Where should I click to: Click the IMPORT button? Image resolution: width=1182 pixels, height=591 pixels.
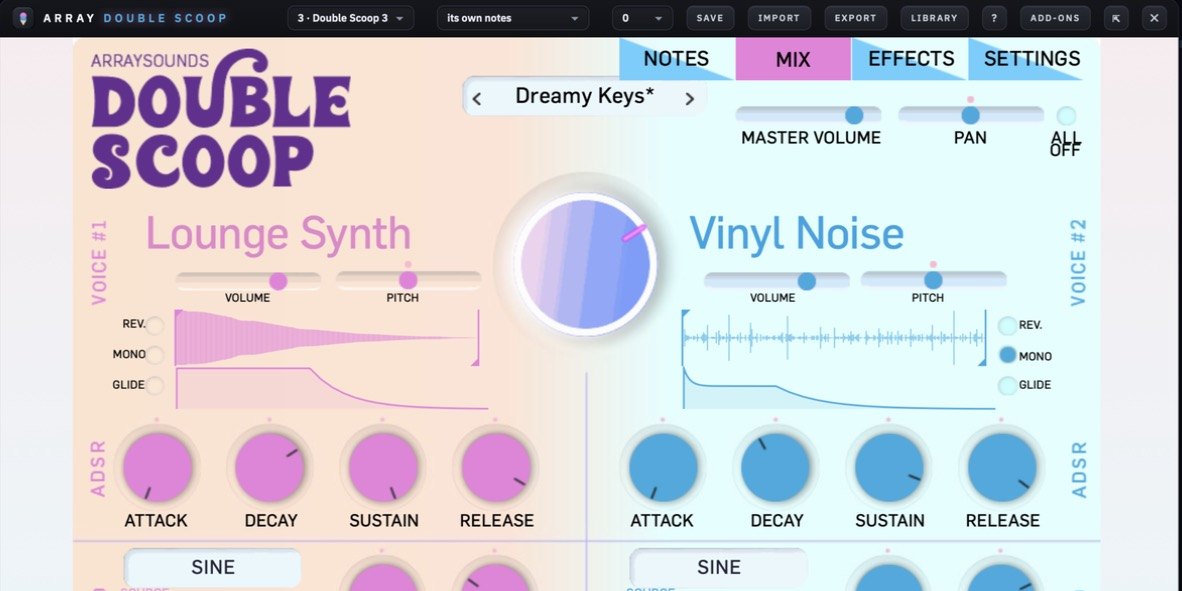pyautogui.click(x=779, y=18)
